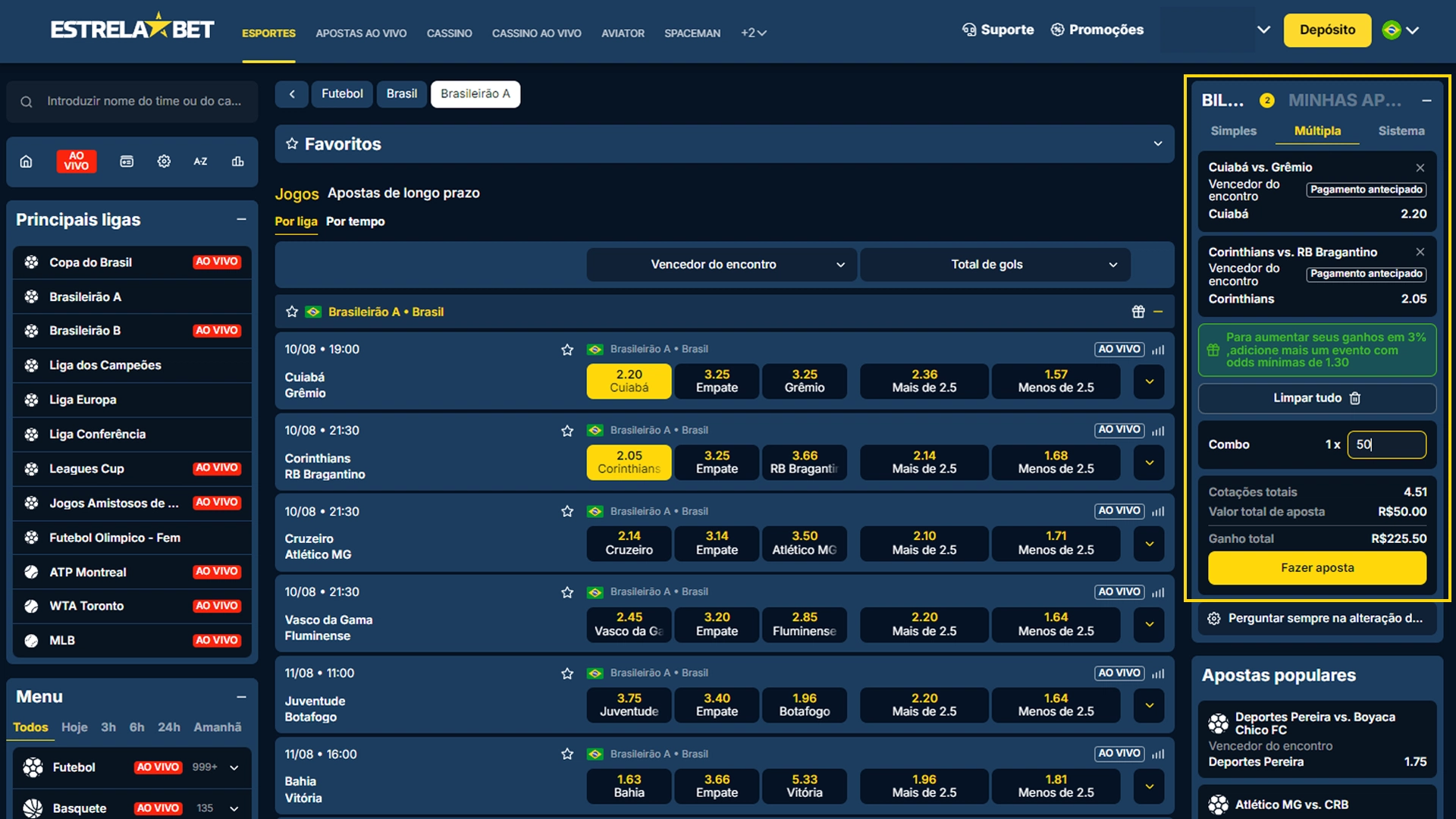Open Liga dos Campeões league

[x=132, y=366]
